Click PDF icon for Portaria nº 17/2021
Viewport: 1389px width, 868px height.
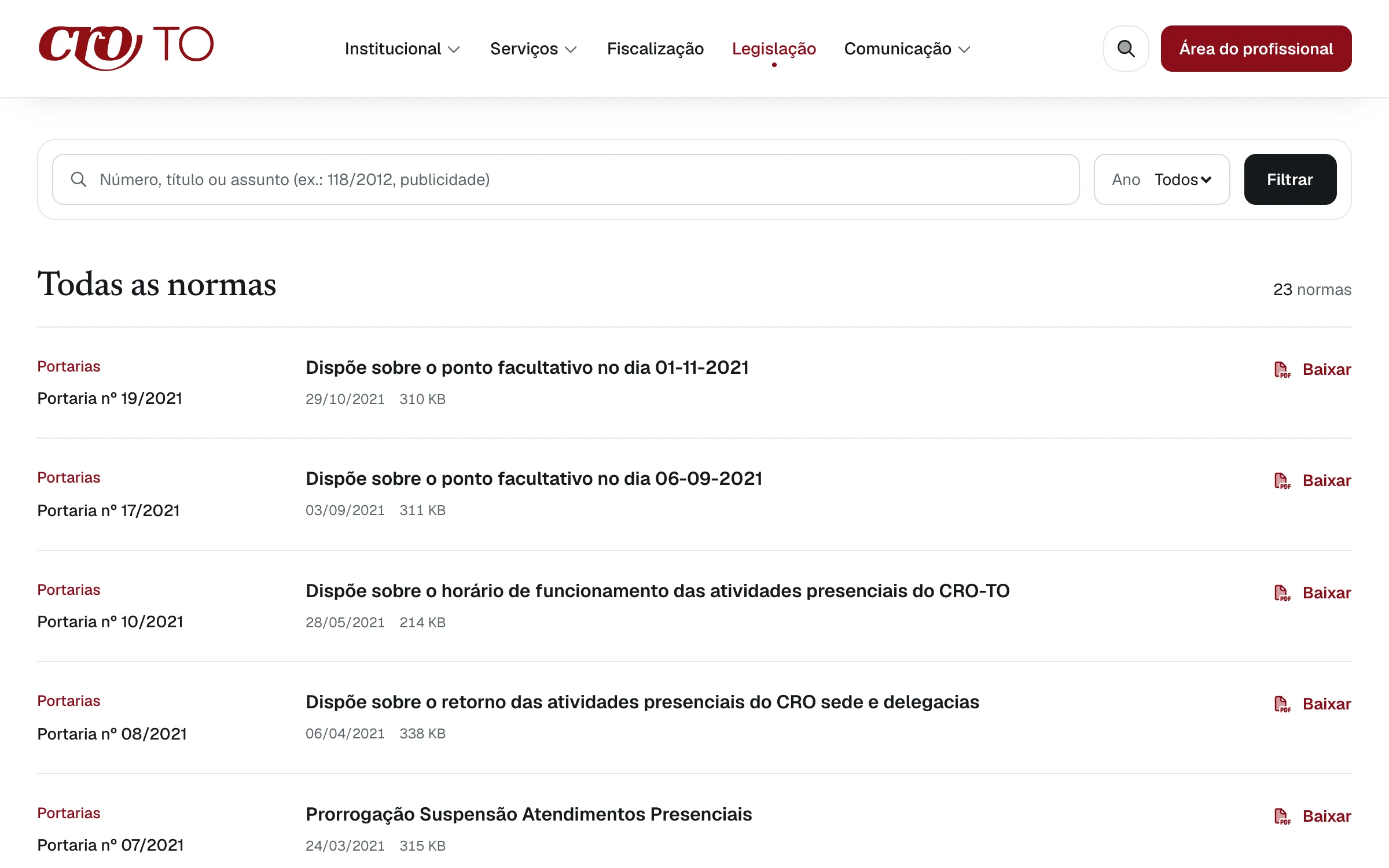coord(1283,481)
